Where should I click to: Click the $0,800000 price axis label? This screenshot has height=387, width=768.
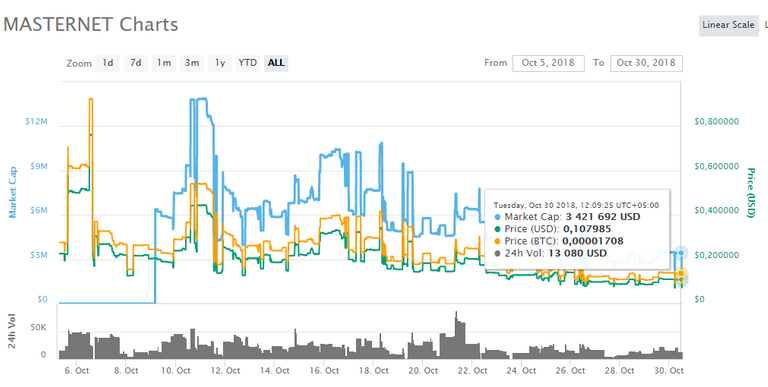(717, 121)
